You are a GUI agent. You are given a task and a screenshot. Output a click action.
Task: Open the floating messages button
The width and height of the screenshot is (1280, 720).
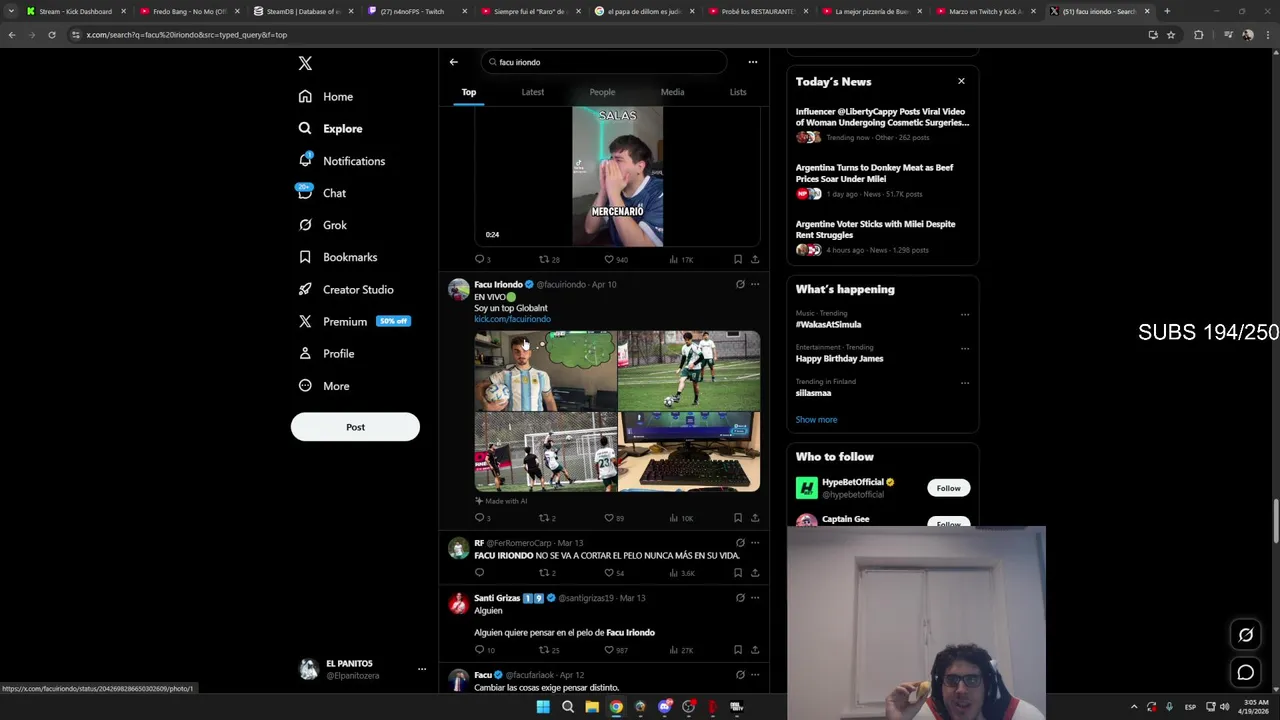[x=1245, y=672]
